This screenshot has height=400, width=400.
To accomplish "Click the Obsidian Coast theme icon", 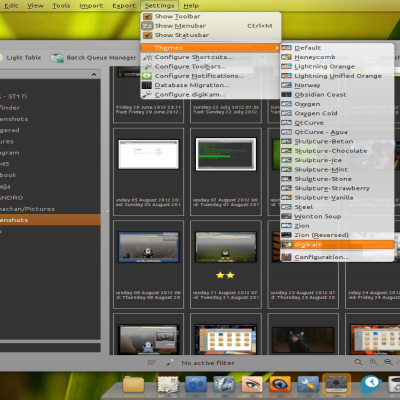I will (286, 95).
